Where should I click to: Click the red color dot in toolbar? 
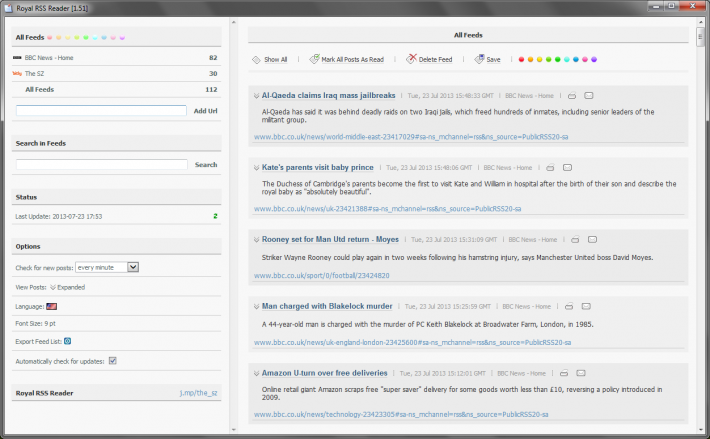pos(521,59)
